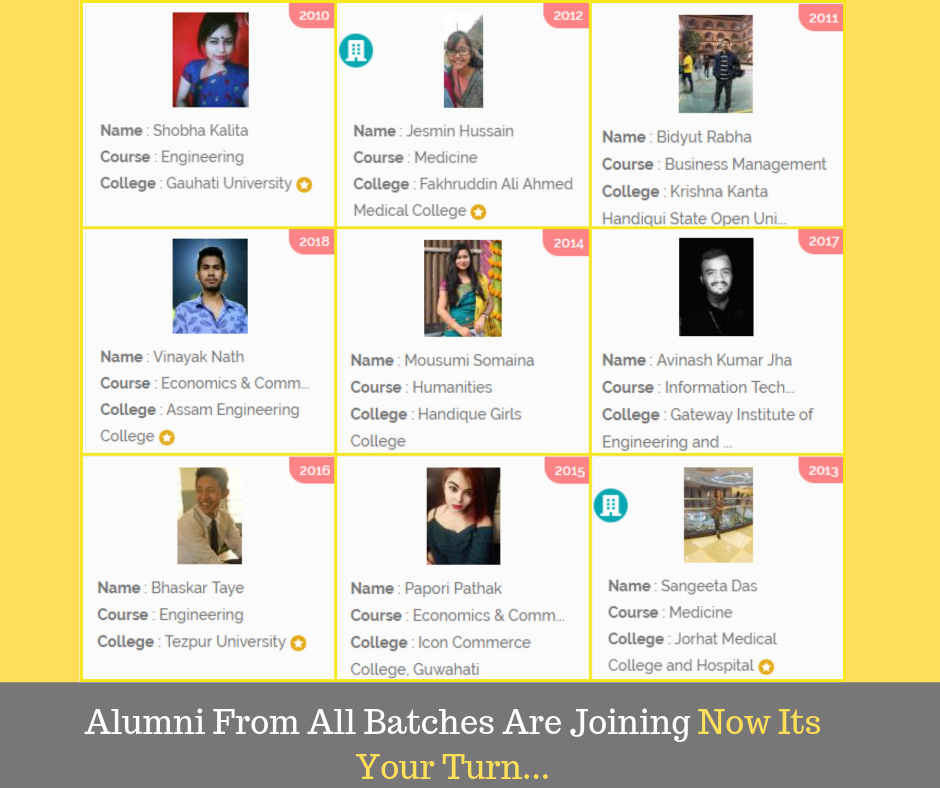Image resolution: width=940 pixels, height=788 pixels.
Task: Click the star badge next to Gauhati University
Action: coord(305,185)
